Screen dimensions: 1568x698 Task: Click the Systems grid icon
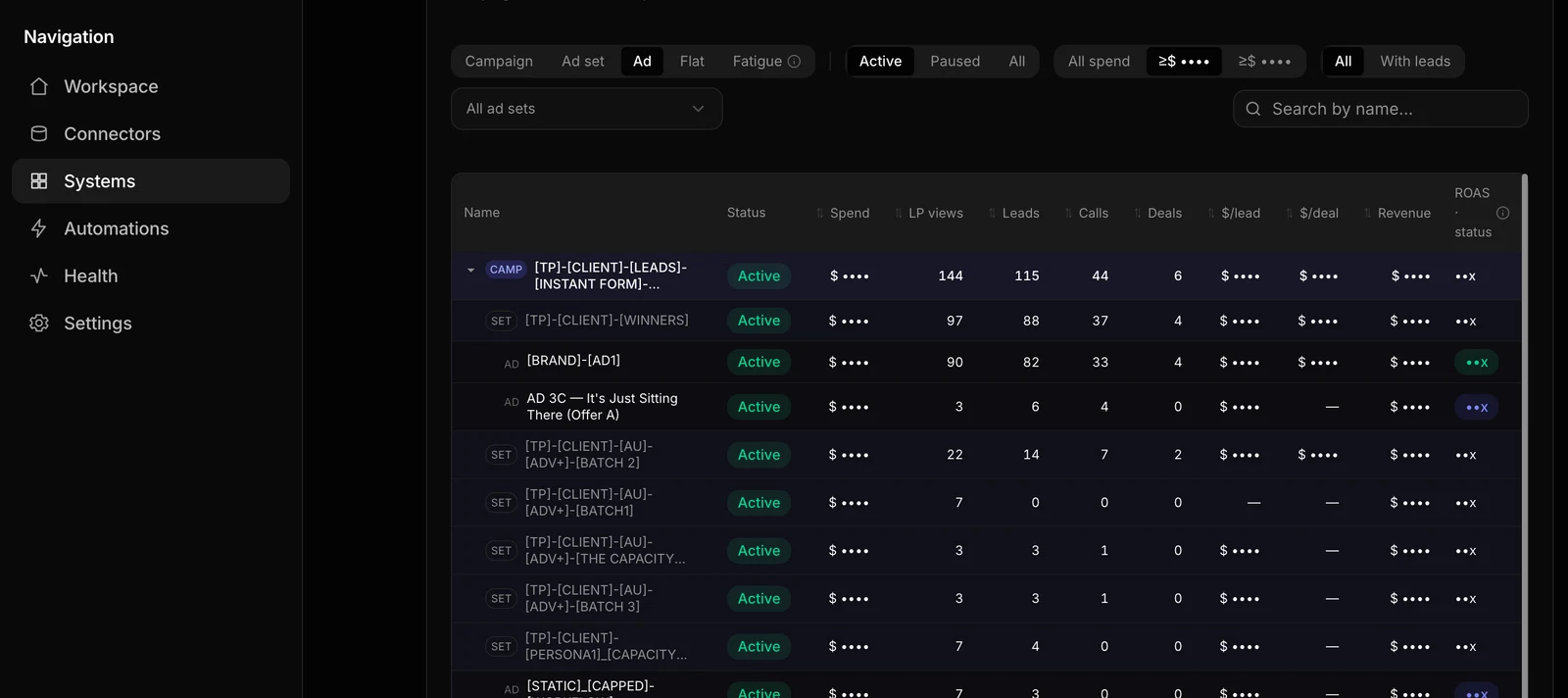[39, 180]
